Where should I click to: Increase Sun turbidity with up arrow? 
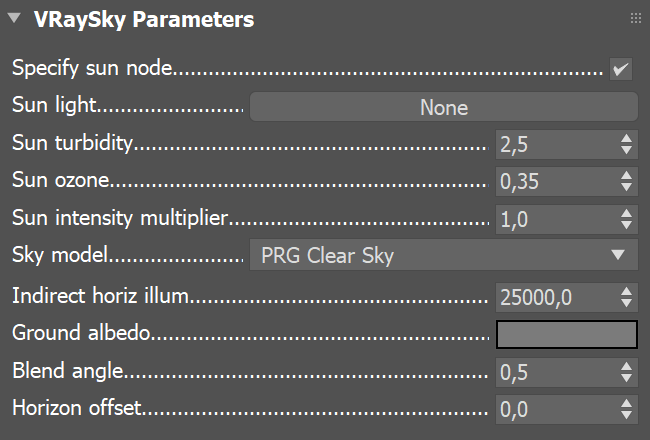point(627,138)
